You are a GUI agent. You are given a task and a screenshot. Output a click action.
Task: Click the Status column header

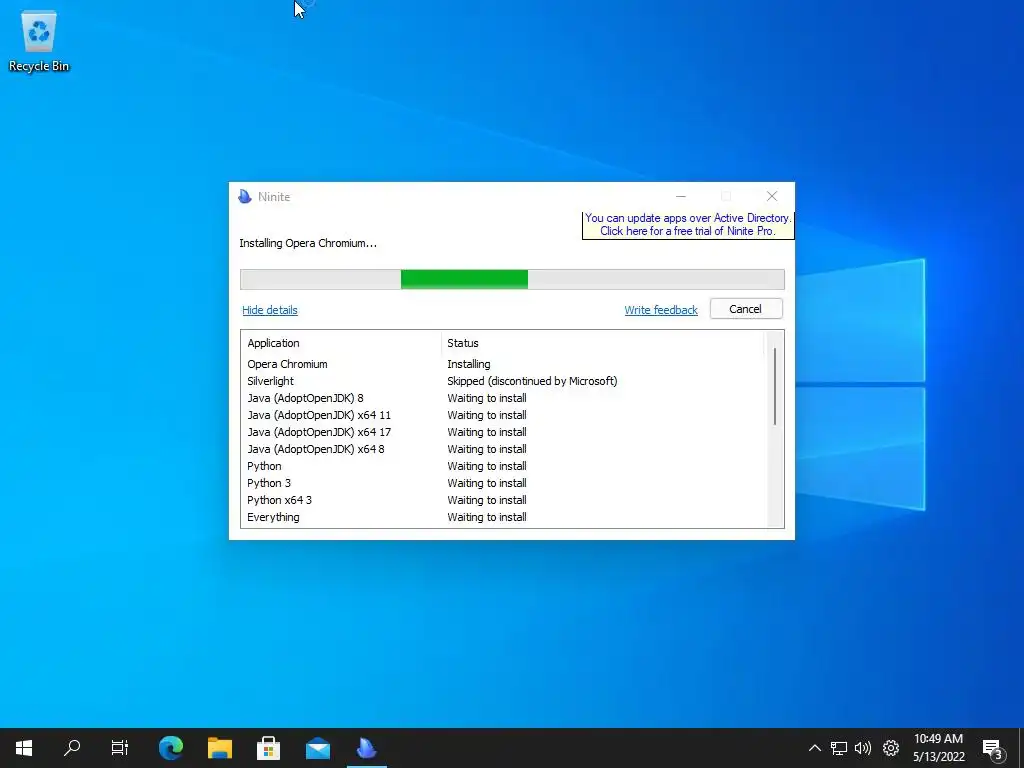point(601,343)
